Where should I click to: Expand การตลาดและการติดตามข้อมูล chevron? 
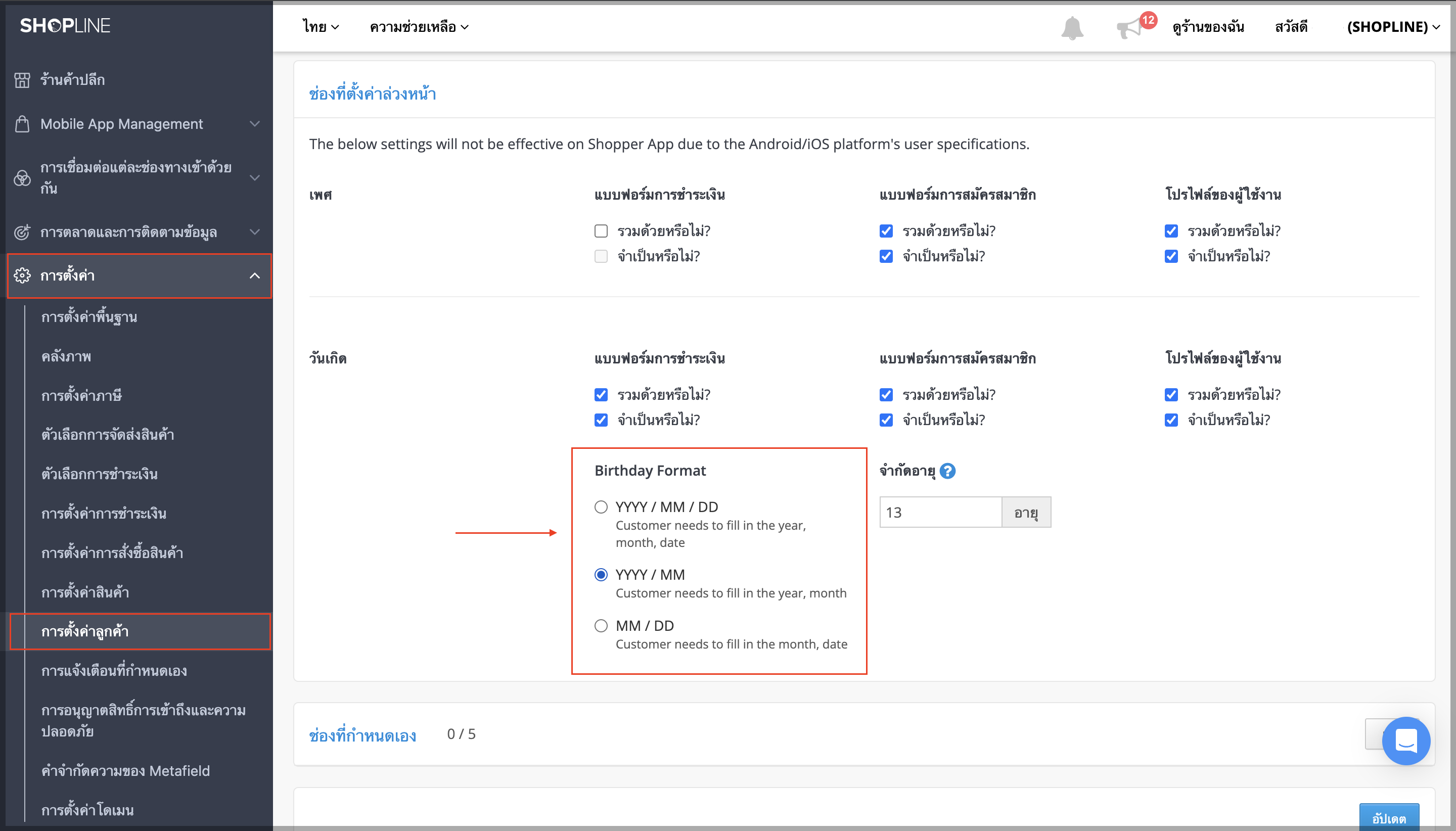[x=255, y=233]
